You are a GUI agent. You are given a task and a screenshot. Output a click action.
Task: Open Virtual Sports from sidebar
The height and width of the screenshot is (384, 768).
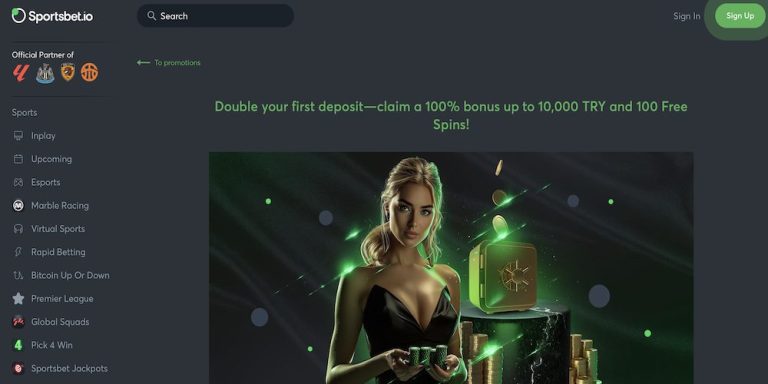[x=58, y=229]
